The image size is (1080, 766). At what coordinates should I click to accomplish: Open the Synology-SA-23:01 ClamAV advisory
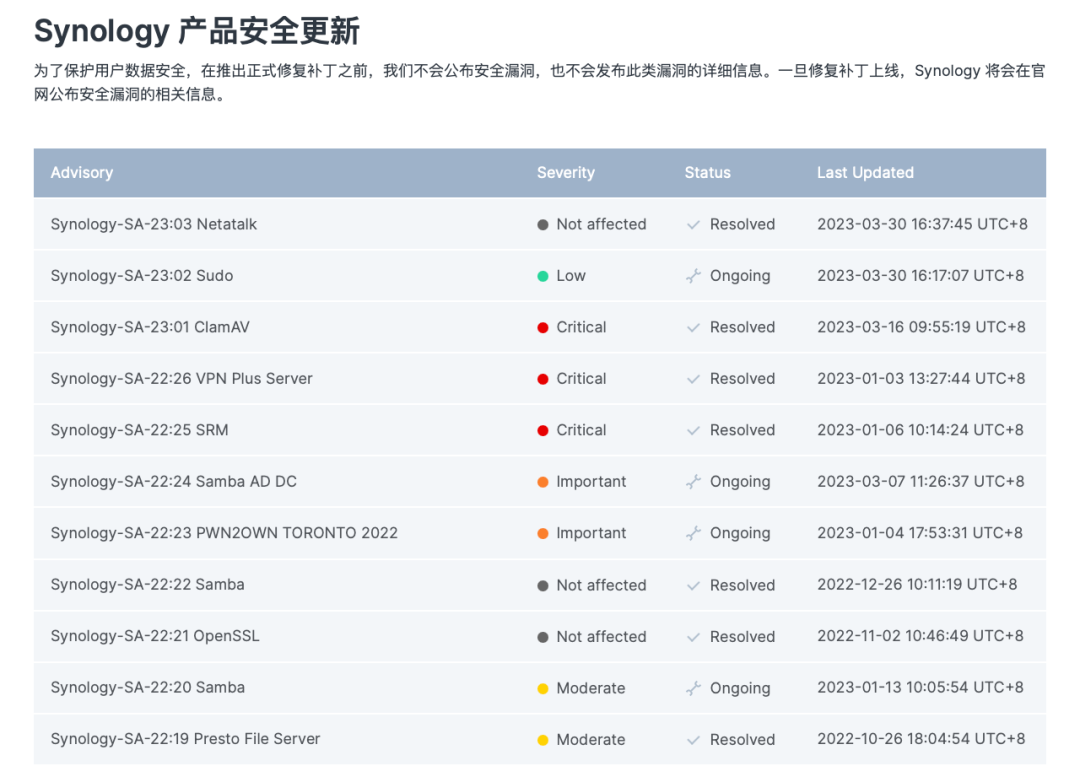pos(152,327)
